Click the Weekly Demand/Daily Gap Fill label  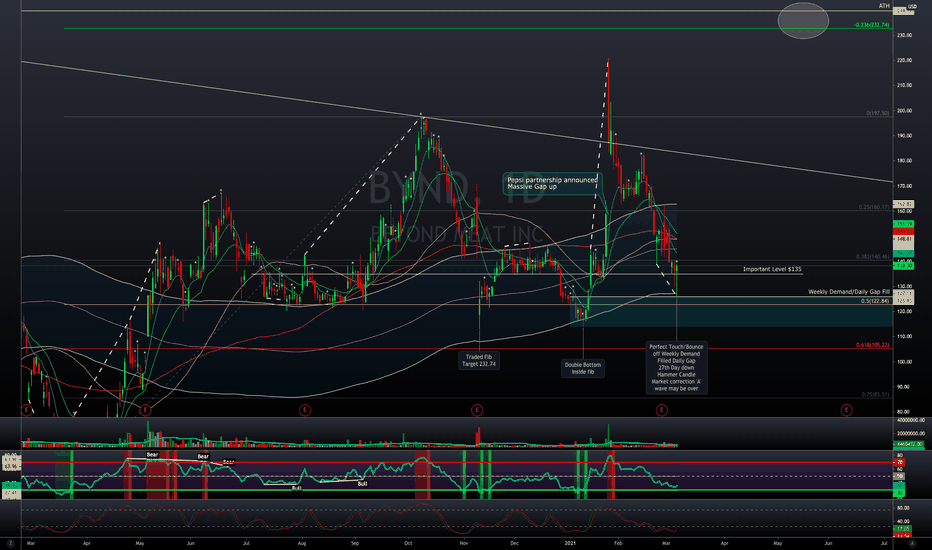click(849, 292)
